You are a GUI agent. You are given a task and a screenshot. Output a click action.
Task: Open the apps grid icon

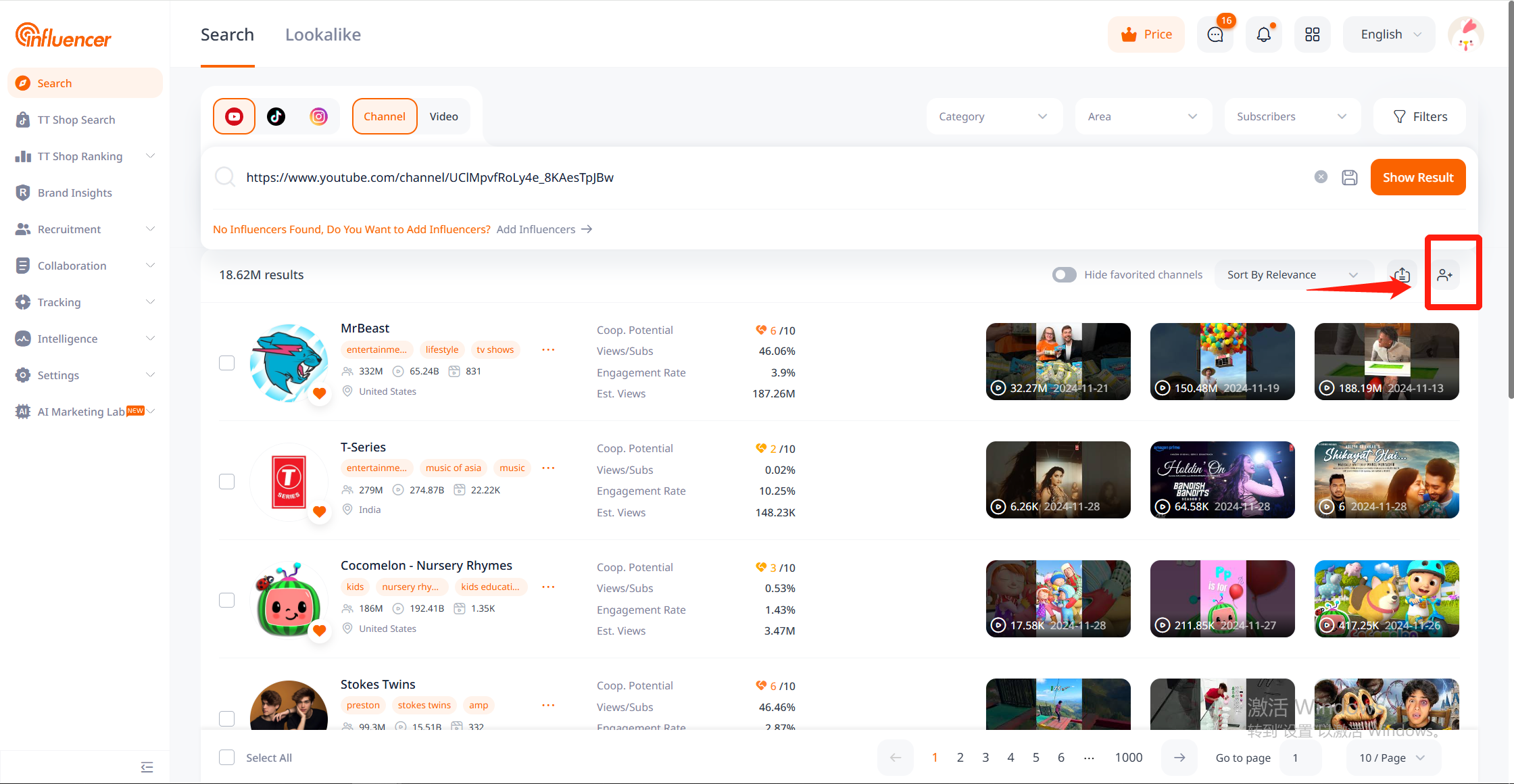pyautogui.click(x=1312, y=34)
